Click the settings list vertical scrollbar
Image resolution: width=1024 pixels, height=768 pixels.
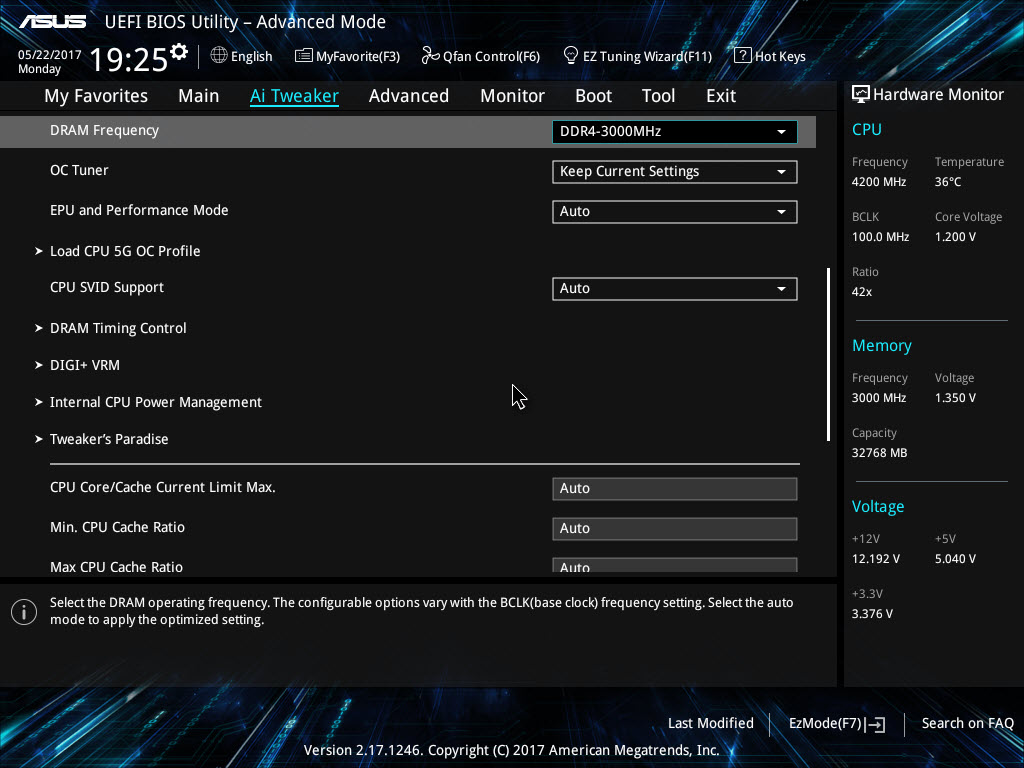828,354
